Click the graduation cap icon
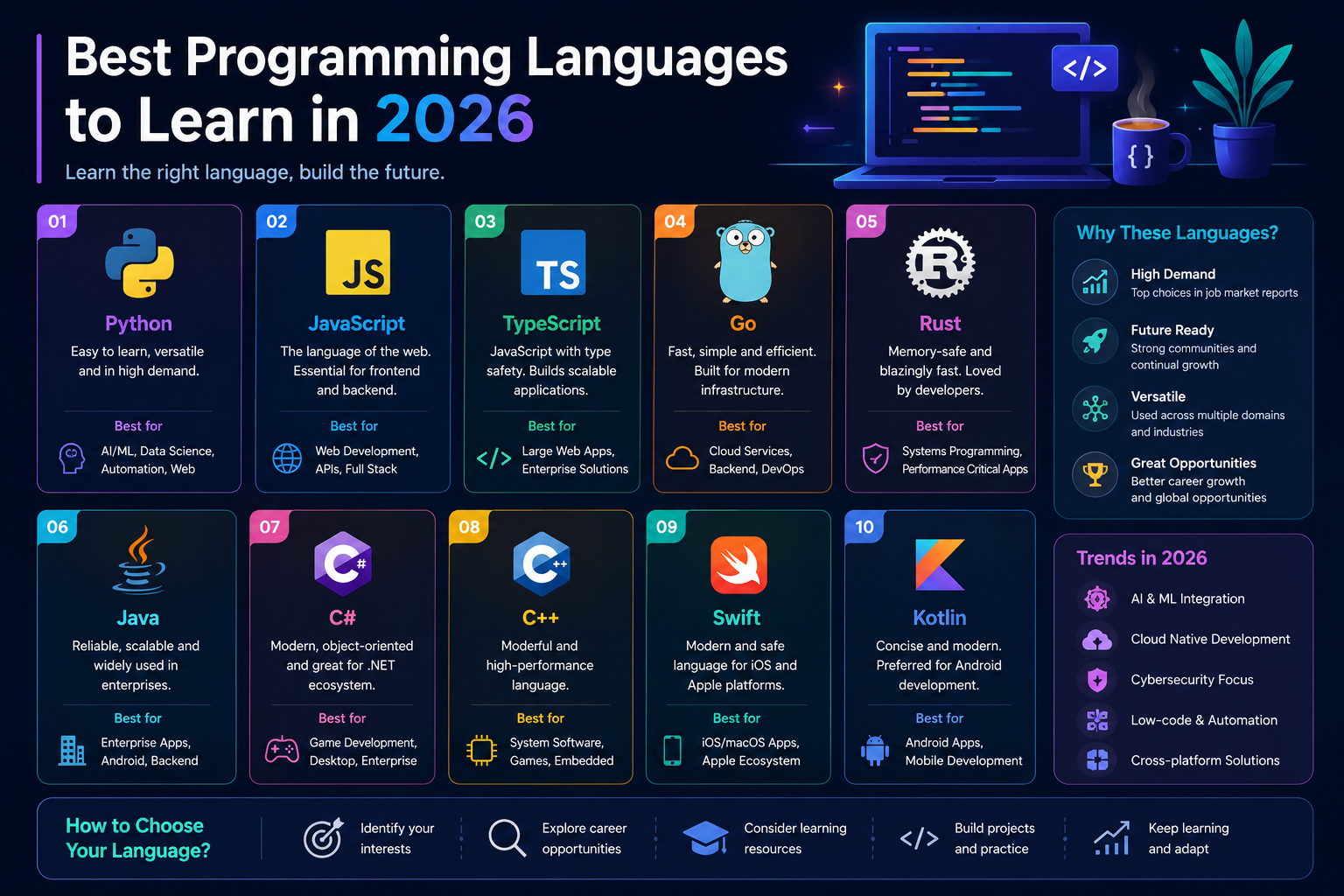 (x=705, y=838)
